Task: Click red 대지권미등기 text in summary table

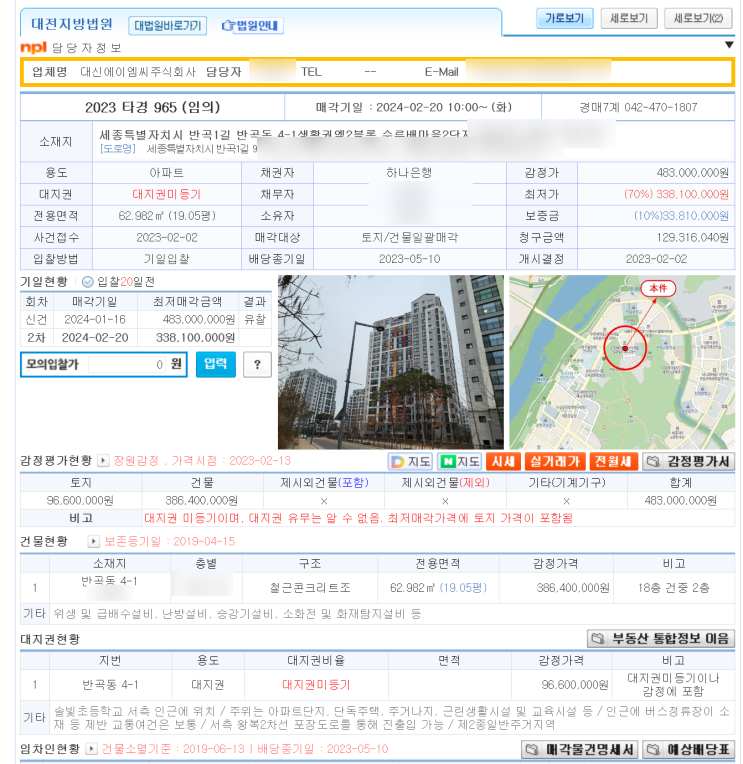Action: (167, 194)
